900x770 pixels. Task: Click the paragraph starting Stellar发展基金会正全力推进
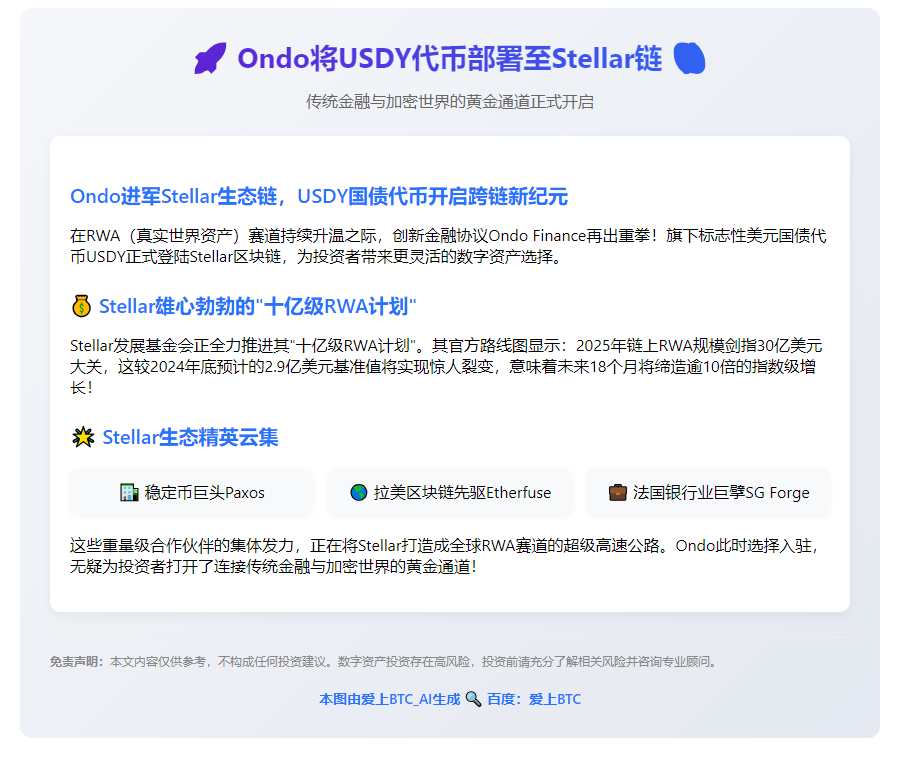pos(447,367)
